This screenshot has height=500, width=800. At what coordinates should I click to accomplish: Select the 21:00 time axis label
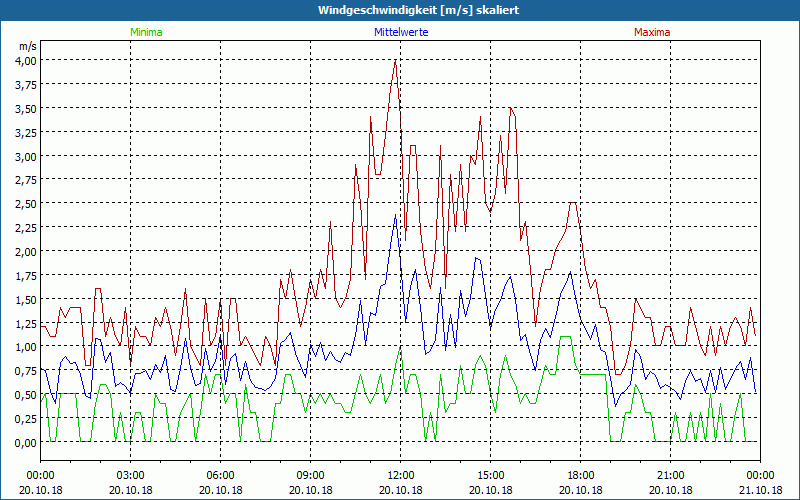(671, 475)
